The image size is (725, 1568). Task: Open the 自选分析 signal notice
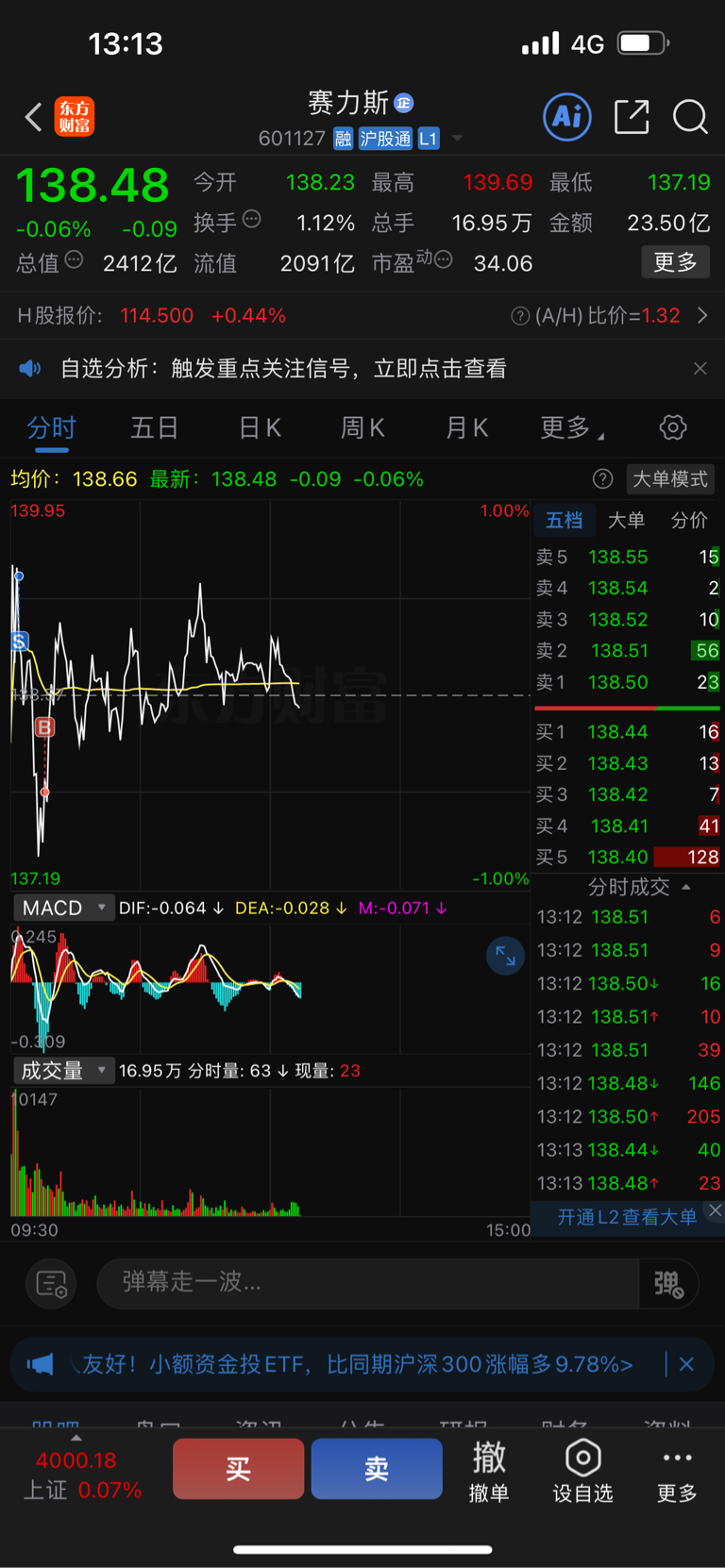click(x=283, y=368)
